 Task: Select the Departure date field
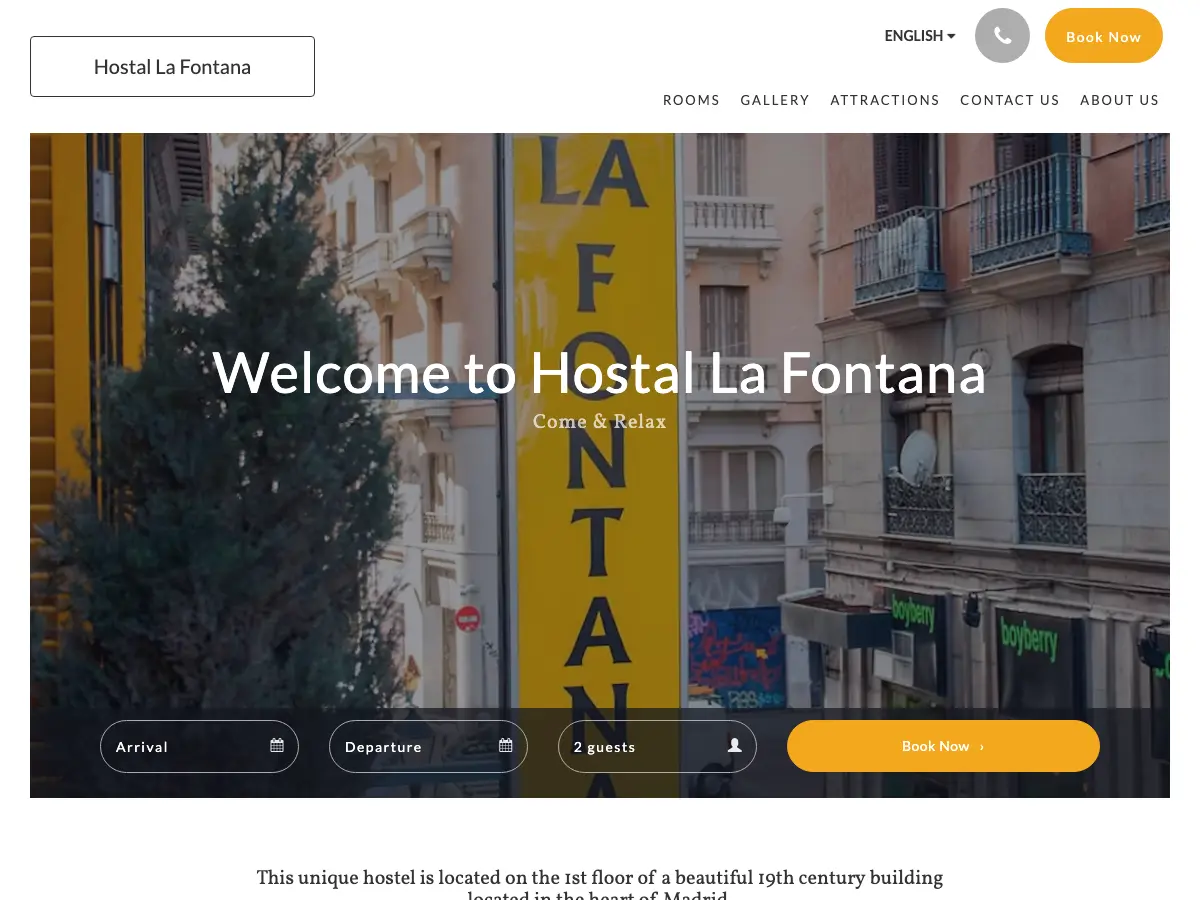click(428, 747)
